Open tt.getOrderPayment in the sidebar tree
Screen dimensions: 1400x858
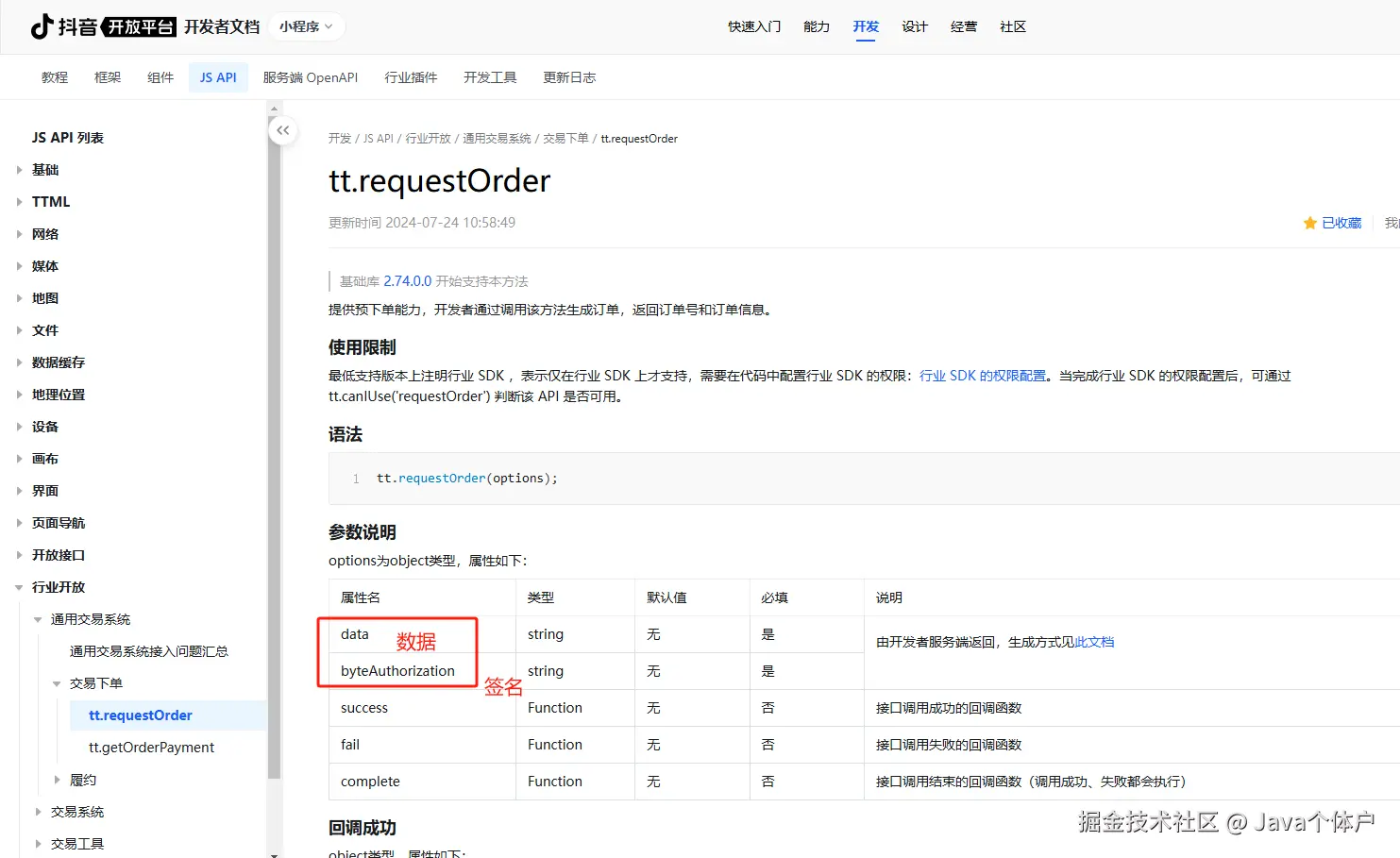(x=151, y=748)
